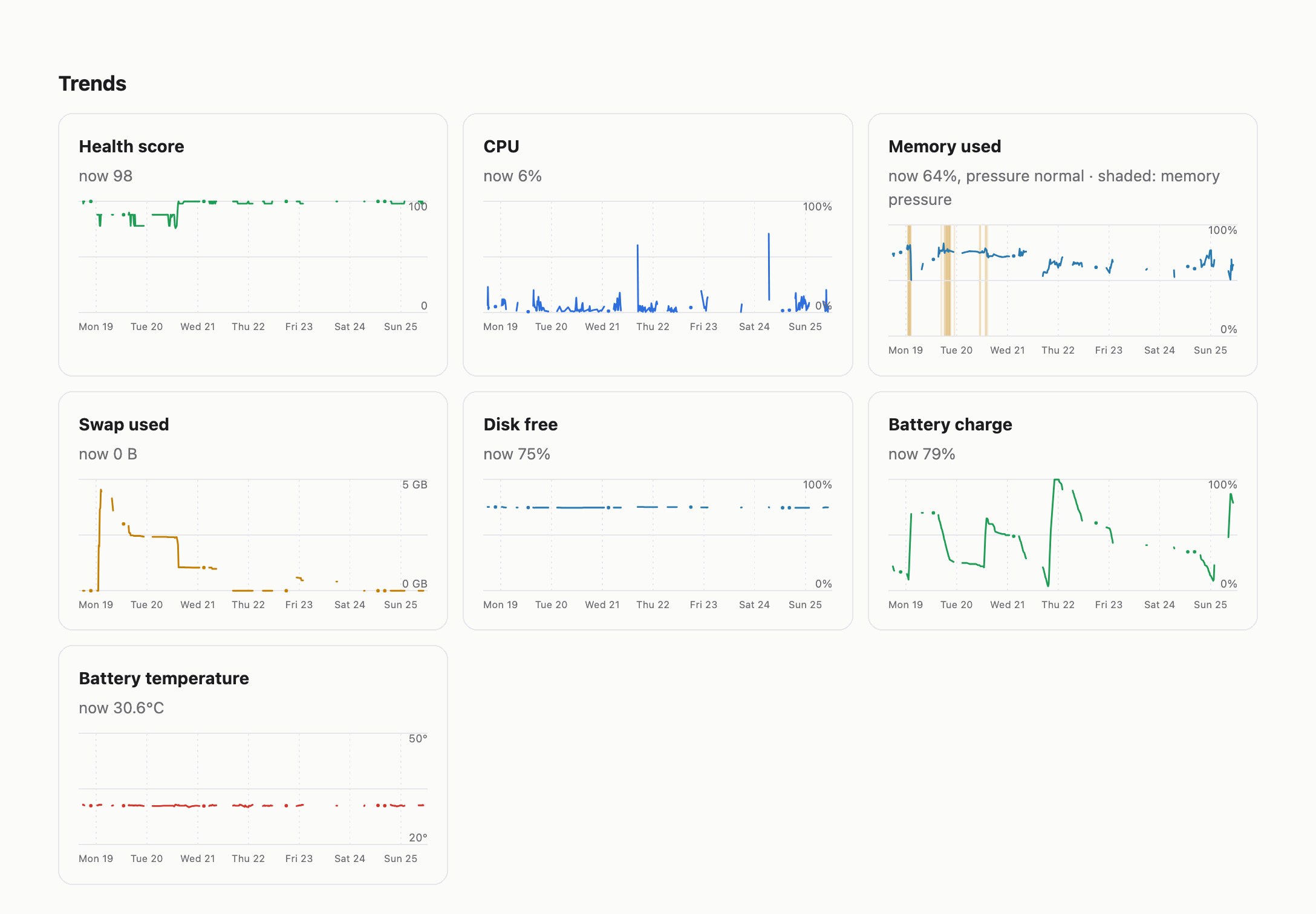The image size is (1316, 914).
Task: Click the Disk free card title
Action: click(520, 424)
